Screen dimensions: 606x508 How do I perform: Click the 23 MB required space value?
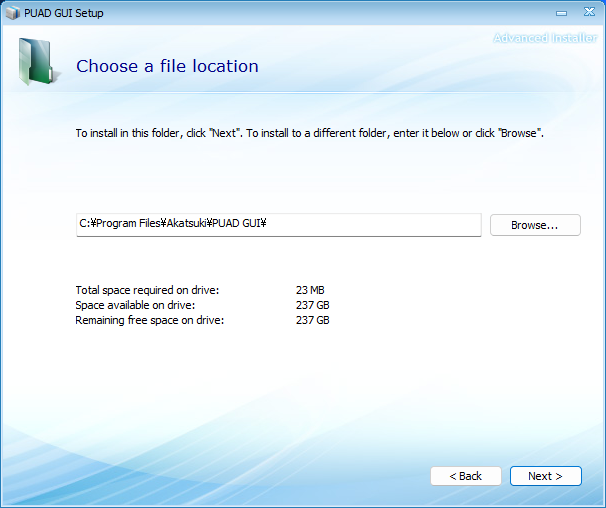click(x=310, y=290)
